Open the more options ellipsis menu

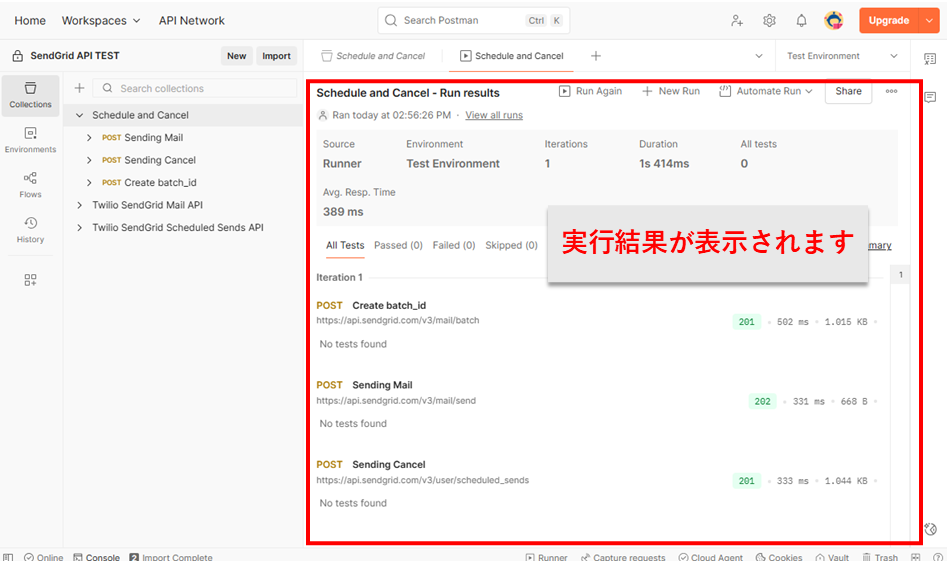click(x=891, y=91)
